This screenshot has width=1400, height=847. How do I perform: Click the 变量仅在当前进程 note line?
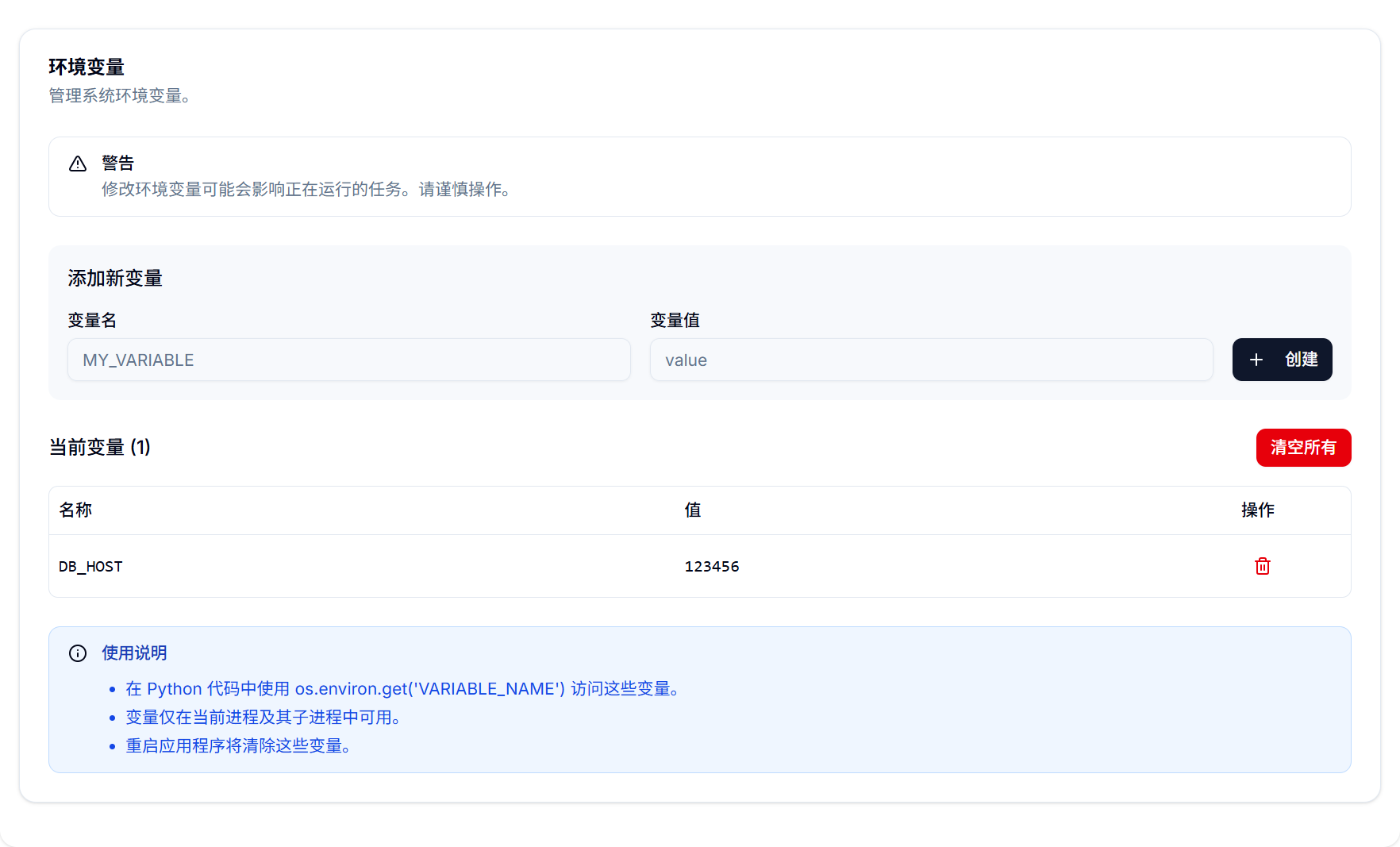pyautogui.click(x=263, y=718)
